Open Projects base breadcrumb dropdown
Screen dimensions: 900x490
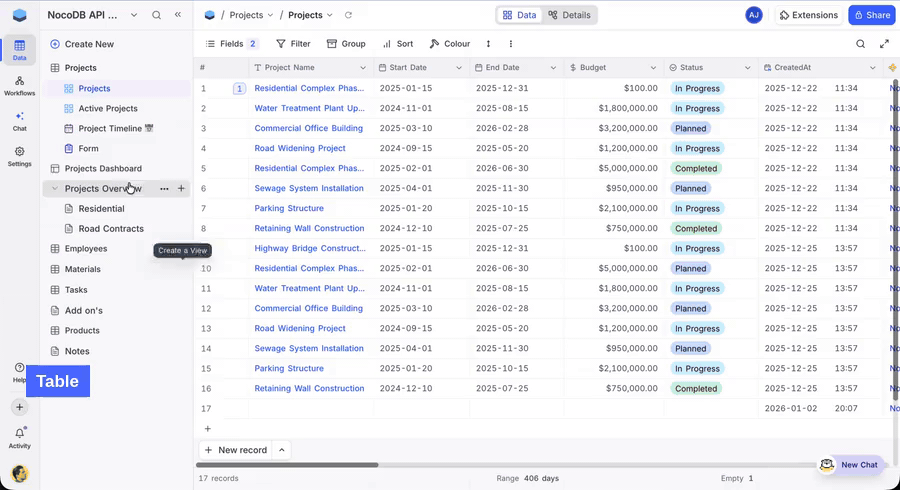270,15
